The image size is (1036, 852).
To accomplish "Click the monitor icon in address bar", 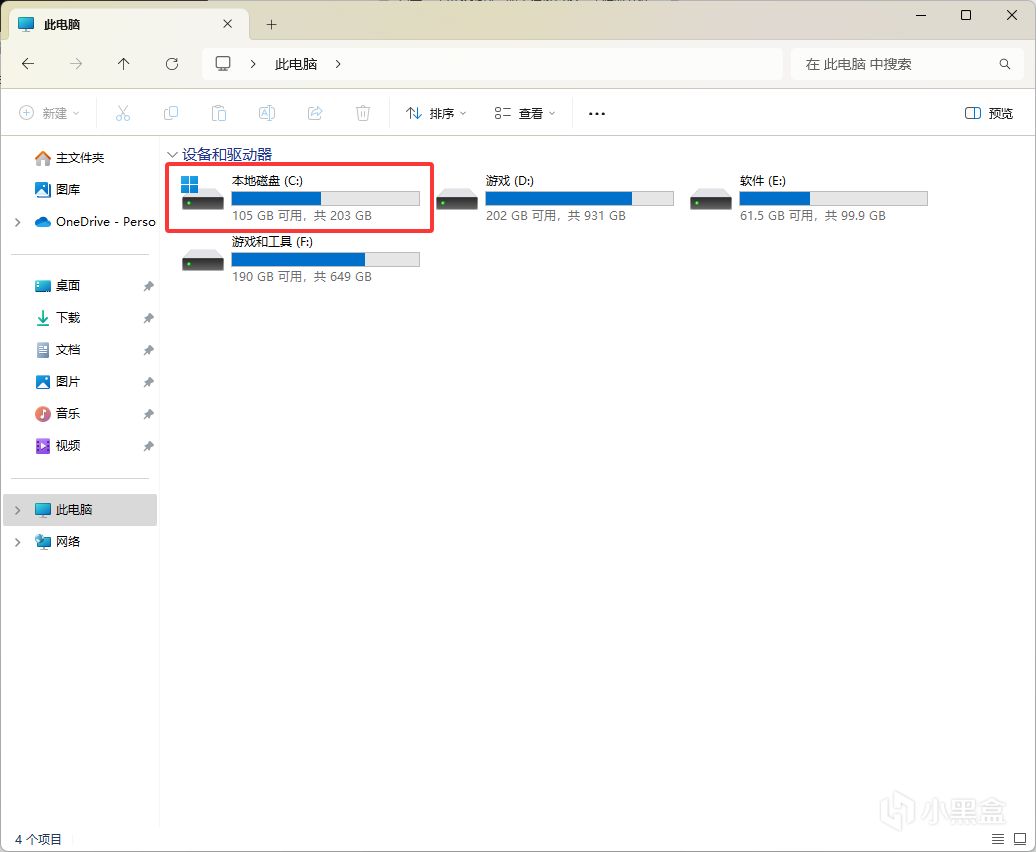I will pyautogui.click(x=223, y=64).
